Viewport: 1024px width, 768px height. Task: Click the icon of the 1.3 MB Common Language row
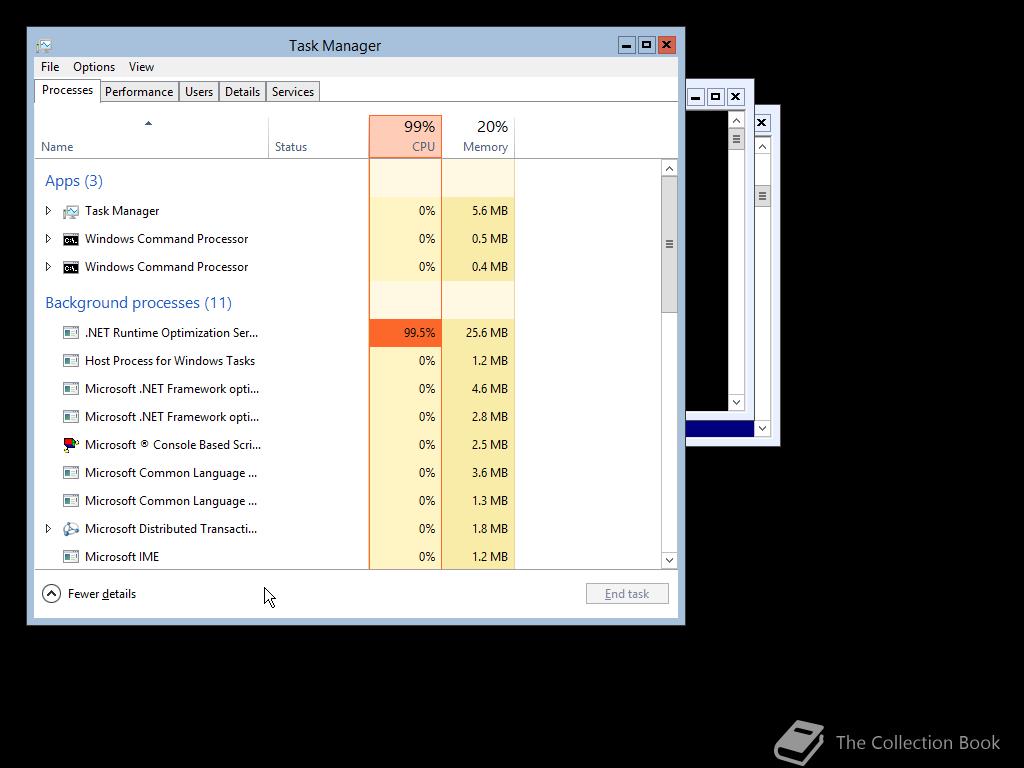click(x=71, y=501)
